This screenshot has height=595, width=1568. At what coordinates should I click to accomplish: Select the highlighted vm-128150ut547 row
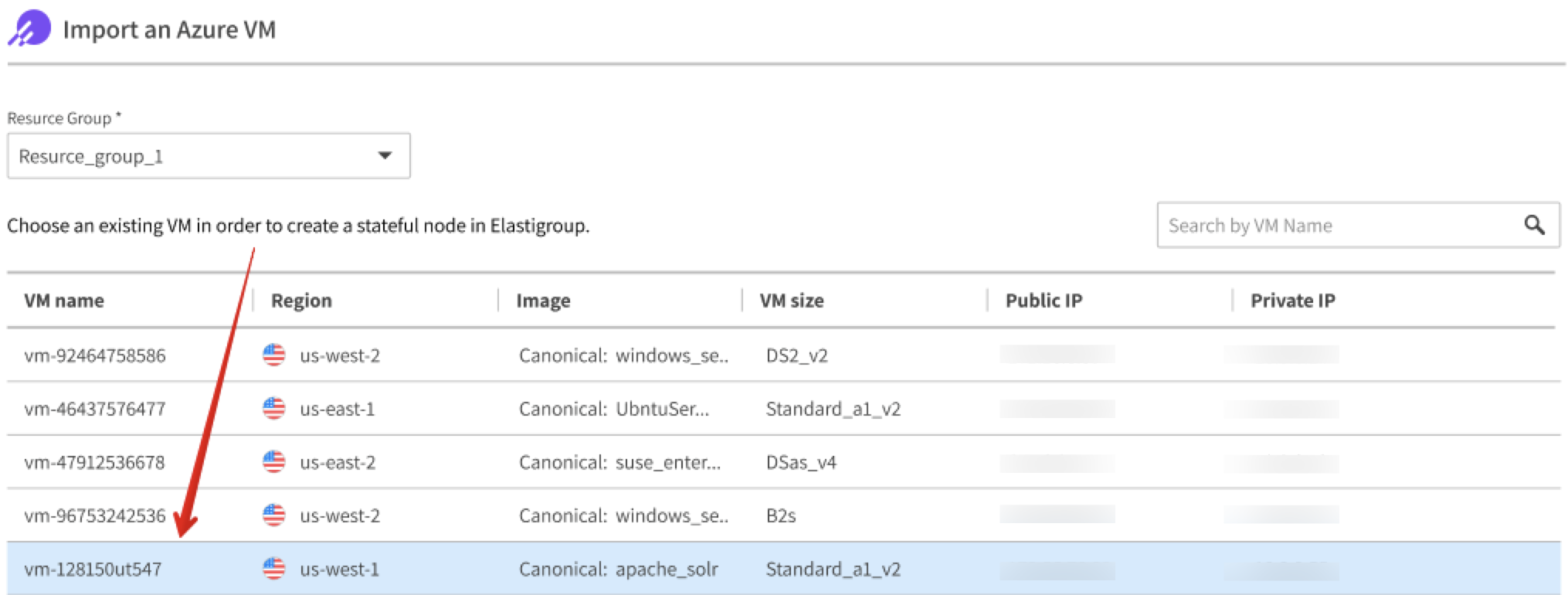tap(93, 569)
